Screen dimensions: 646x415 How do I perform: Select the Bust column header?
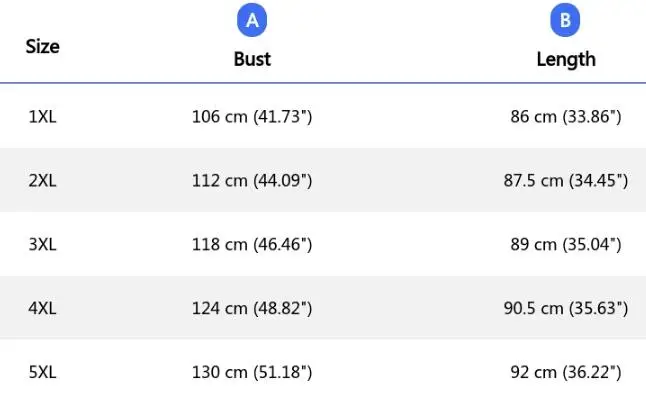click(x=252, y=59)
